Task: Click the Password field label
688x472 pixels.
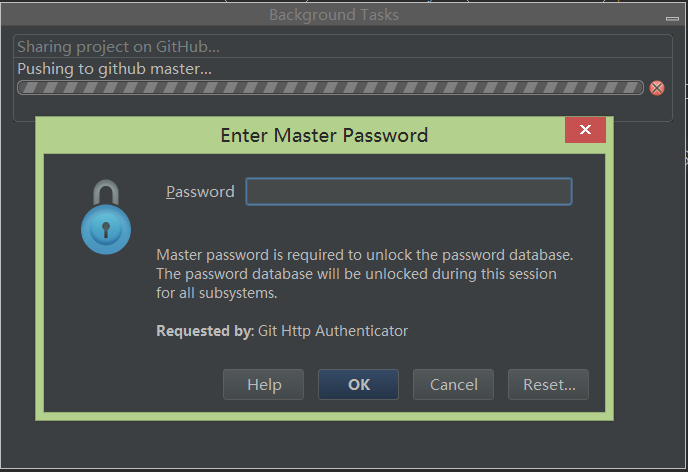Action: pos(200,192)
